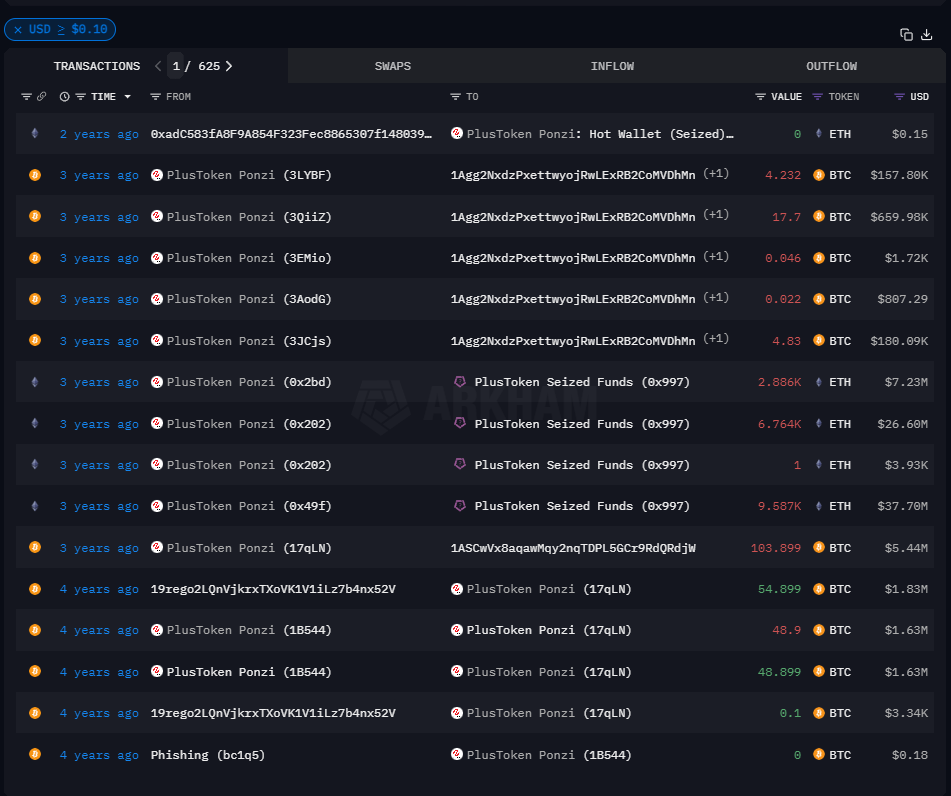
Task: Download transactions with the download icon
Action: [x=927, y=35]
